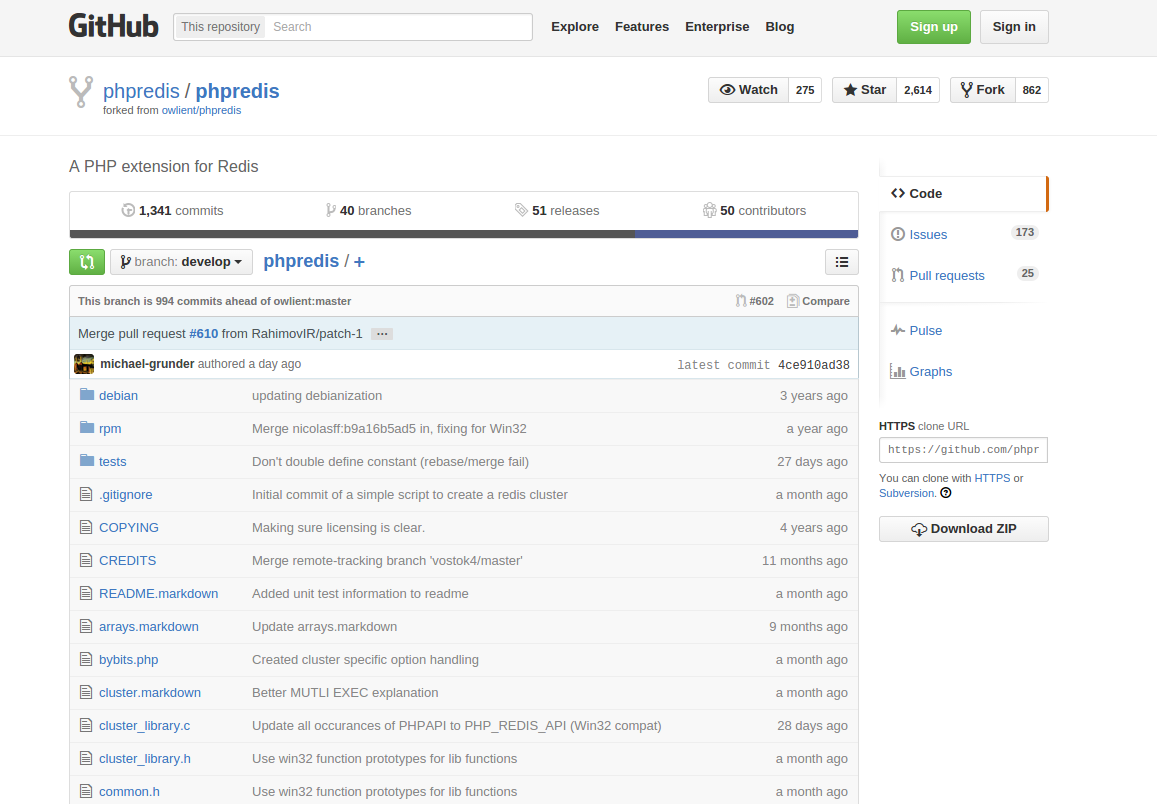Click the Pulse icon in sidebar
This screenshot has width=1157, height=804.
898,330
